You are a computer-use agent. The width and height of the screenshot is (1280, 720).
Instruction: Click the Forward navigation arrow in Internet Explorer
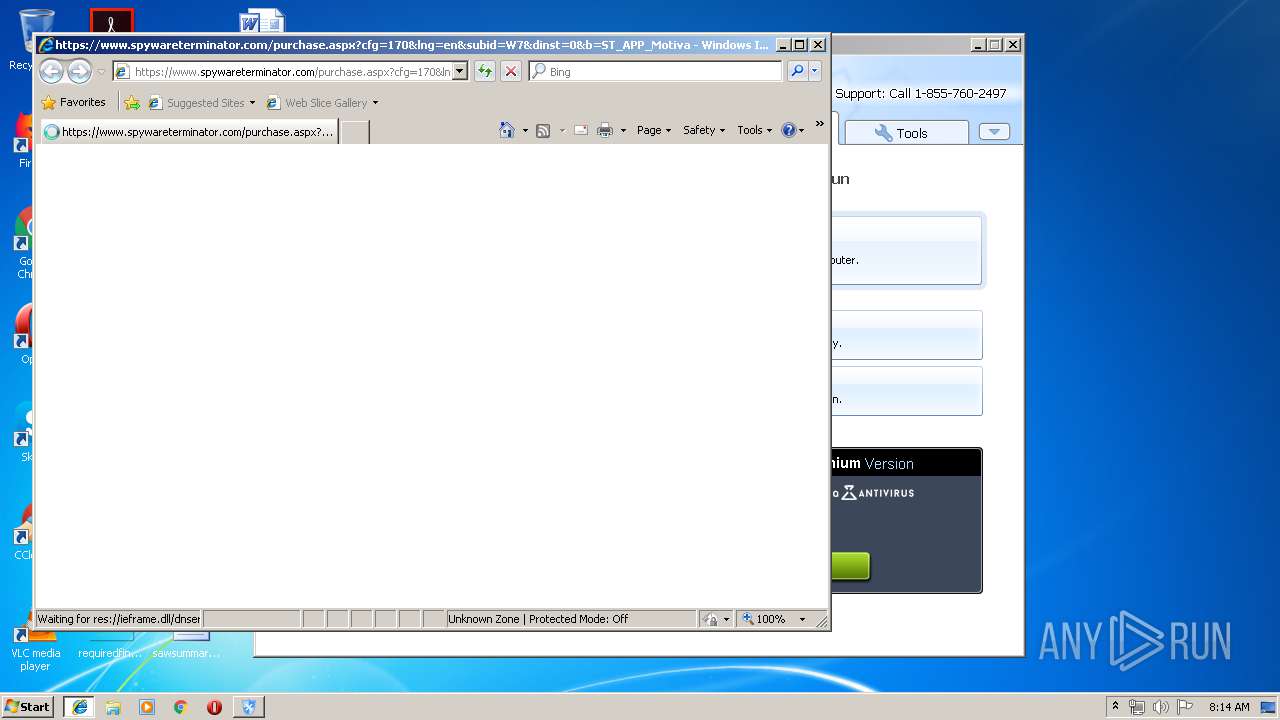pos(79,71)
